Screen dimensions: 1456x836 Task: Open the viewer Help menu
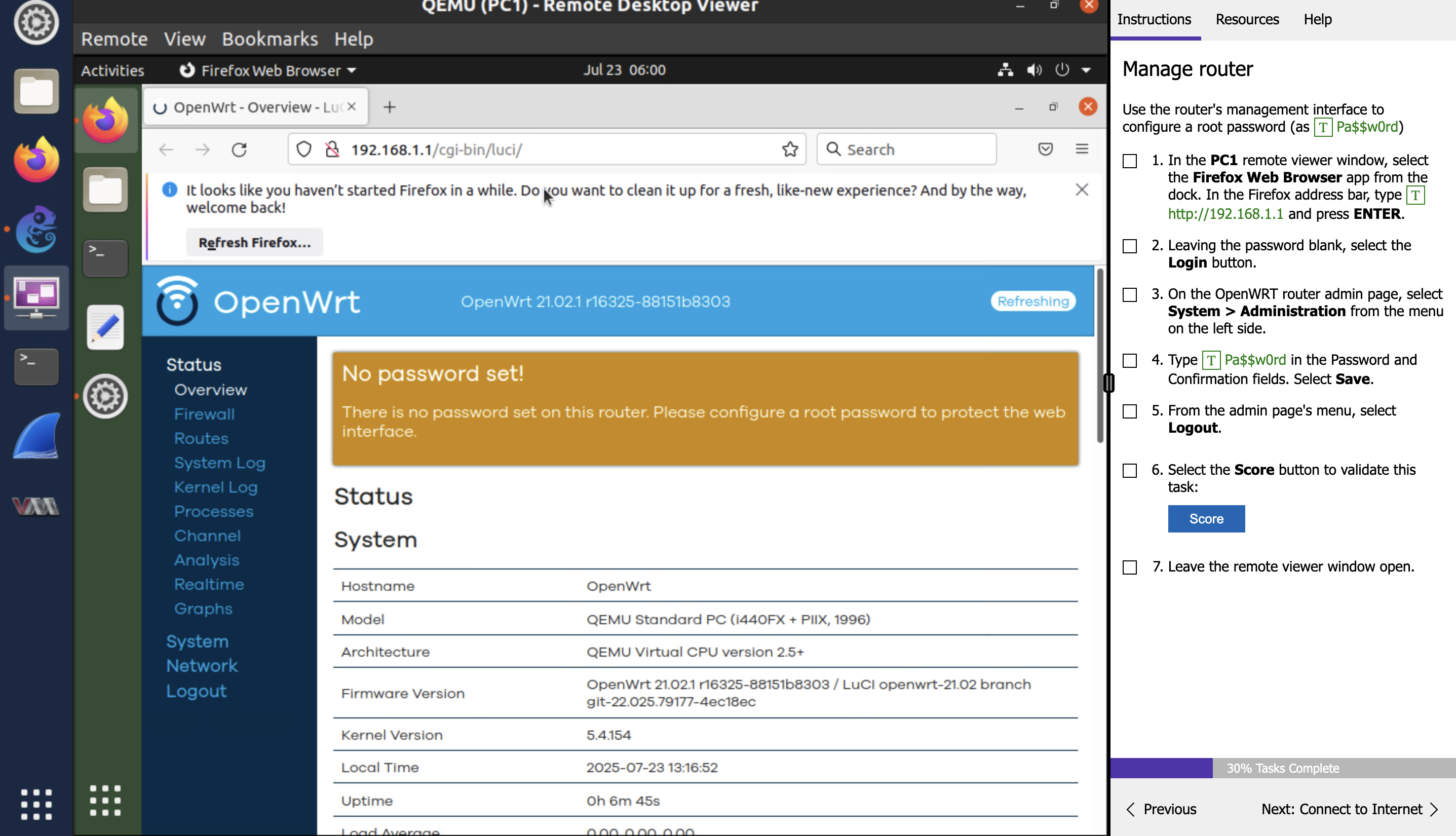pyautogui.click(x=354, y=39)
